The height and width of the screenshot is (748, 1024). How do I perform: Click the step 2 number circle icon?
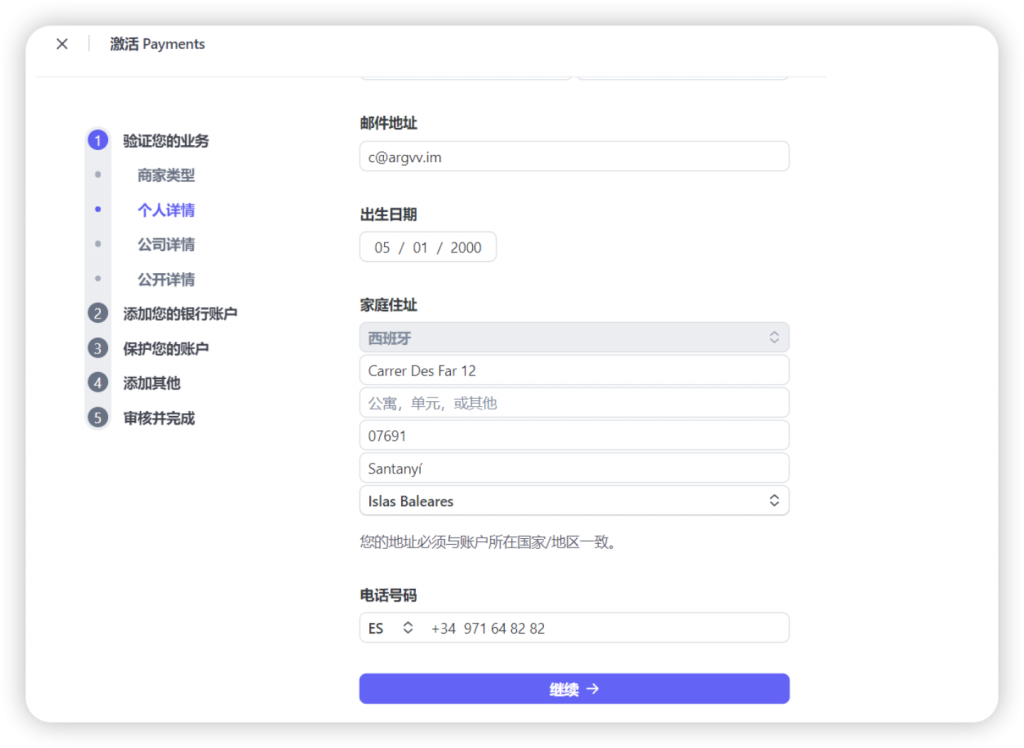coord(98,314)
